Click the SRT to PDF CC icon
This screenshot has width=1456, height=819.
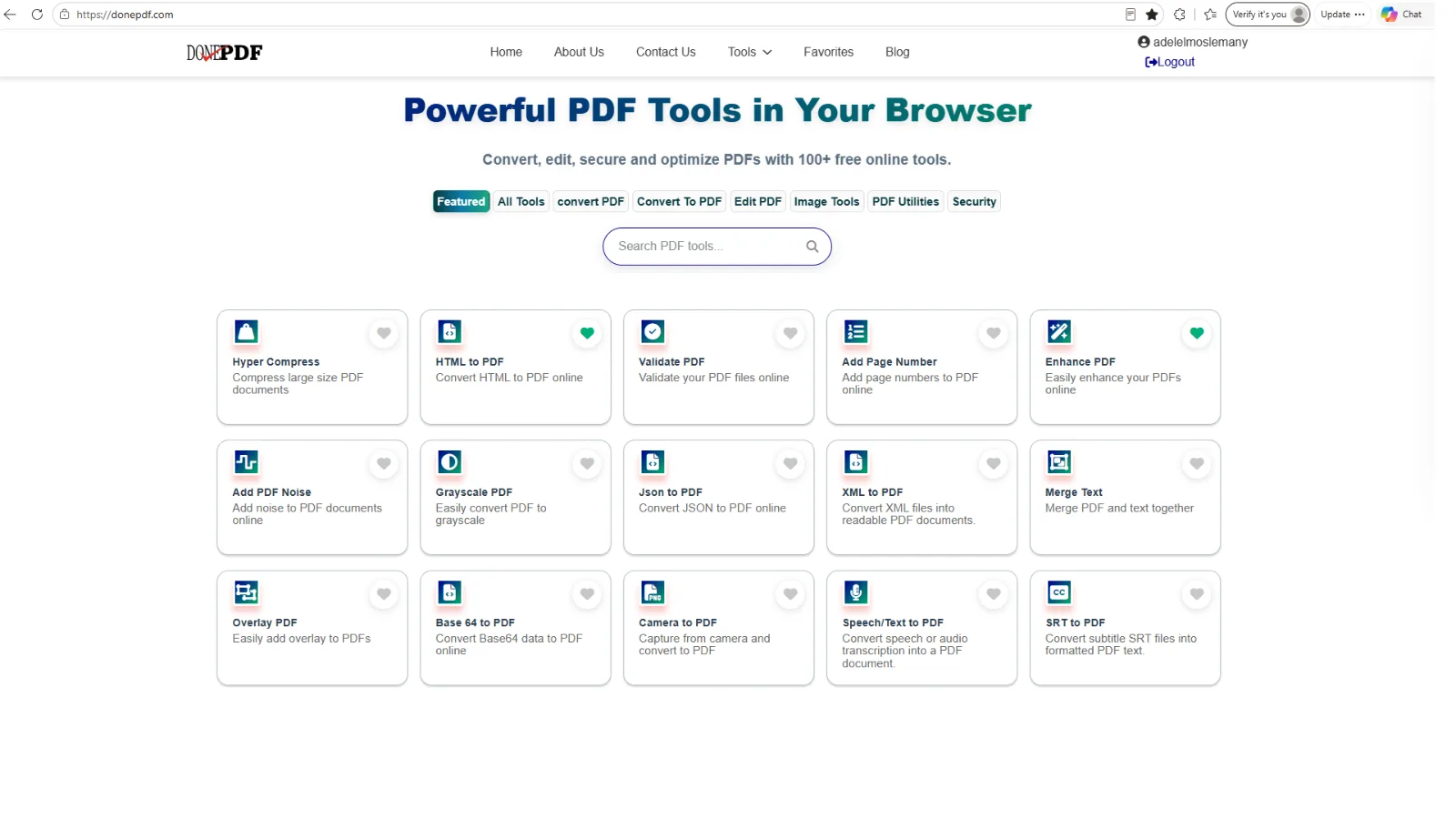(1059, 592)
